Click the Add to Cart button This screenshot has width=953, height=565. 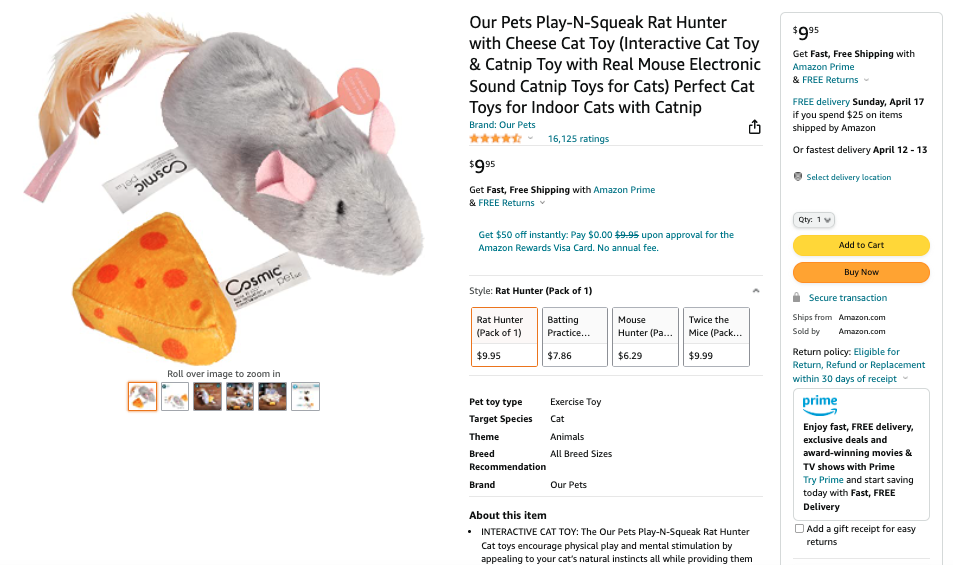pos(861,245)
